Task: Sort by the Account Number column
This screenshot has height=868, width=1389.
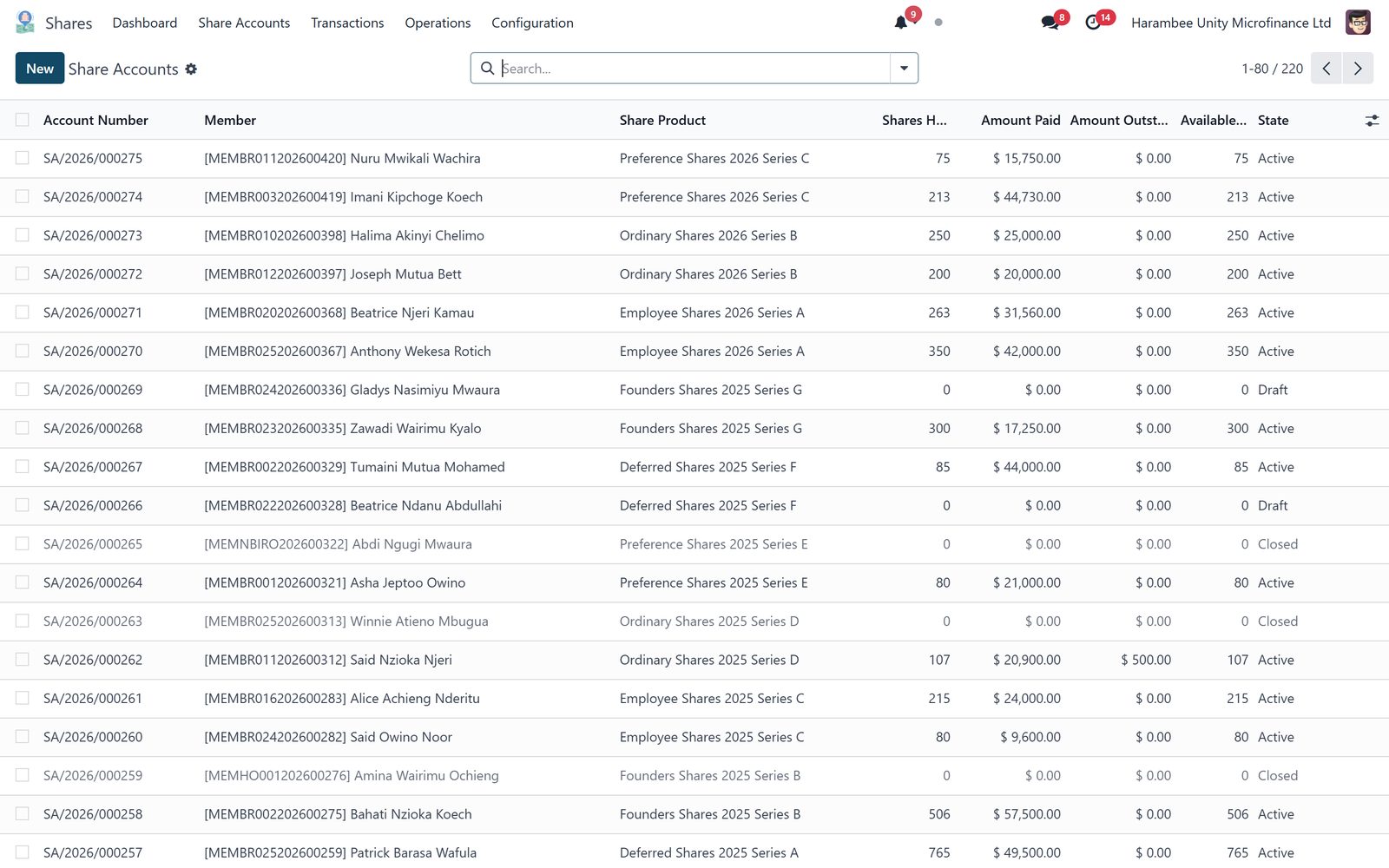Action: (95, 121)
